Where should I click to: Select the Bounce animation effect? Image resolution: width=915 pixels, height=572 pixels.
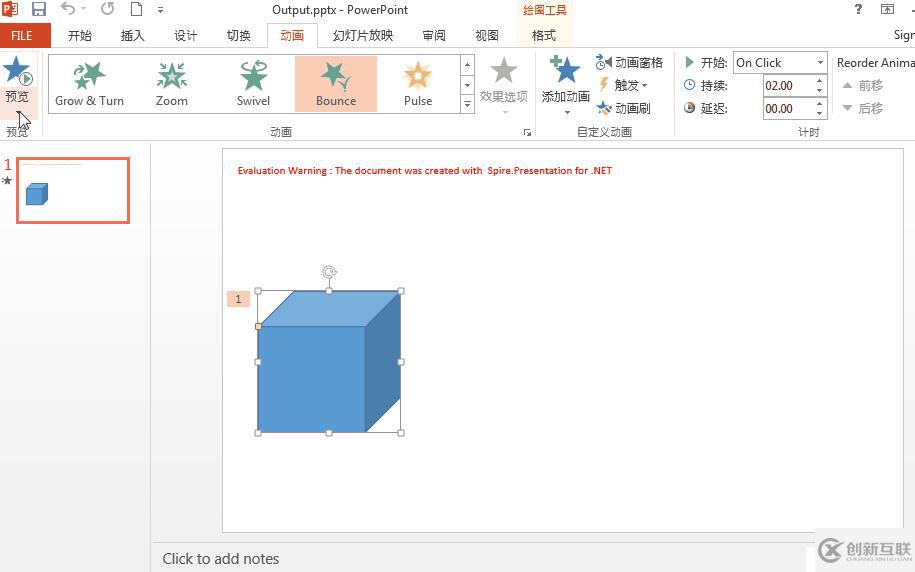[336, 84]
